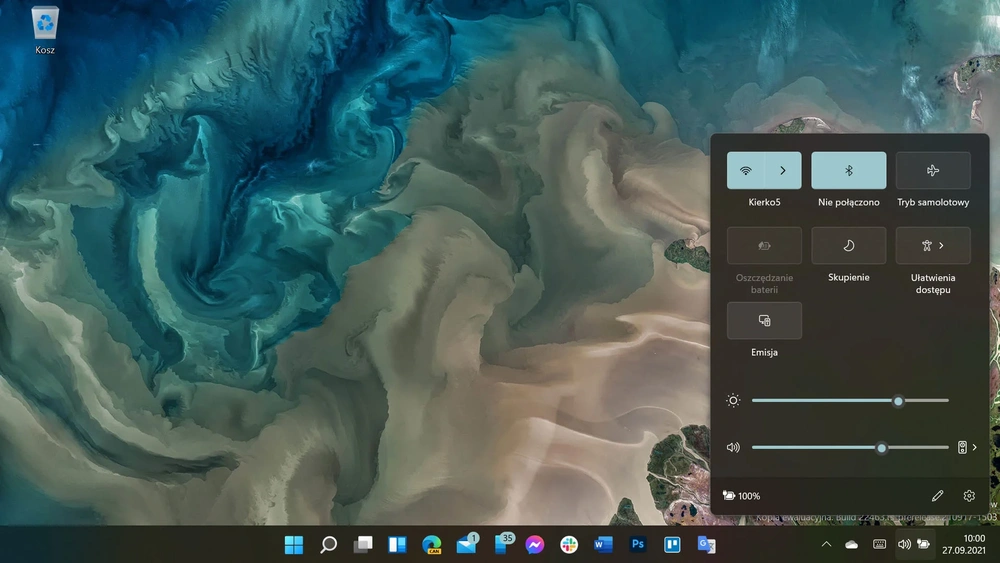Viewport: 1000px width, 563px height.
Task: Open Messenger from the taskbar
Action: [534, 545]
